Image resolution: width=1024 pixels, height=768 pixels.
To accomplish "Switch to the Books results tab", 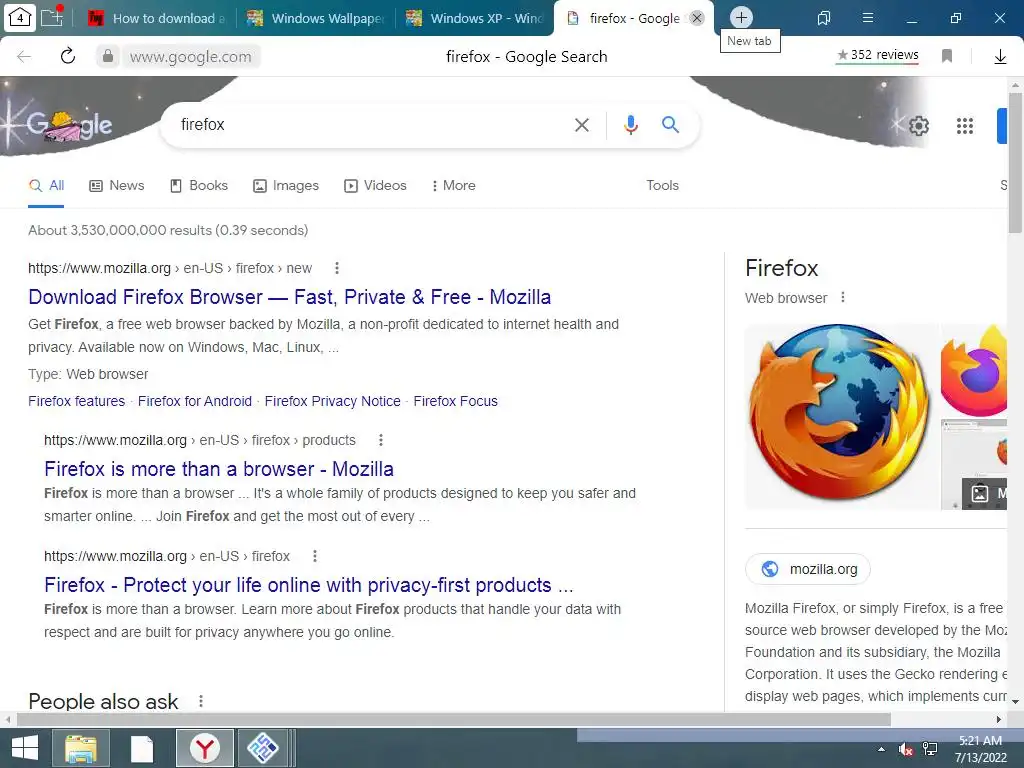I will (x=199, y=185).
